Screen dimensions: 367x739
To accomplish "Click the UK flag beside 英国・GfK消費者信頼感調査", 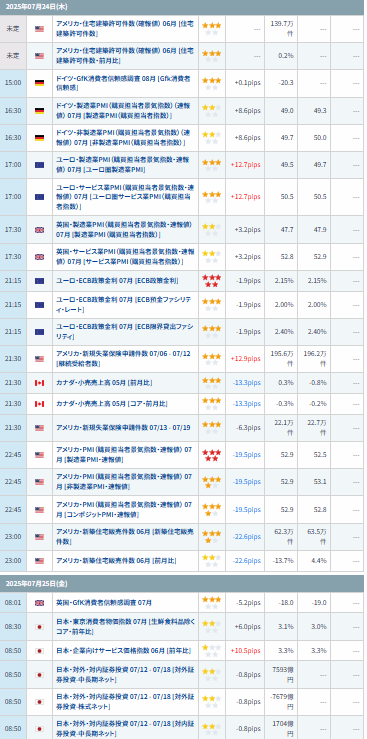I will 40,602.
